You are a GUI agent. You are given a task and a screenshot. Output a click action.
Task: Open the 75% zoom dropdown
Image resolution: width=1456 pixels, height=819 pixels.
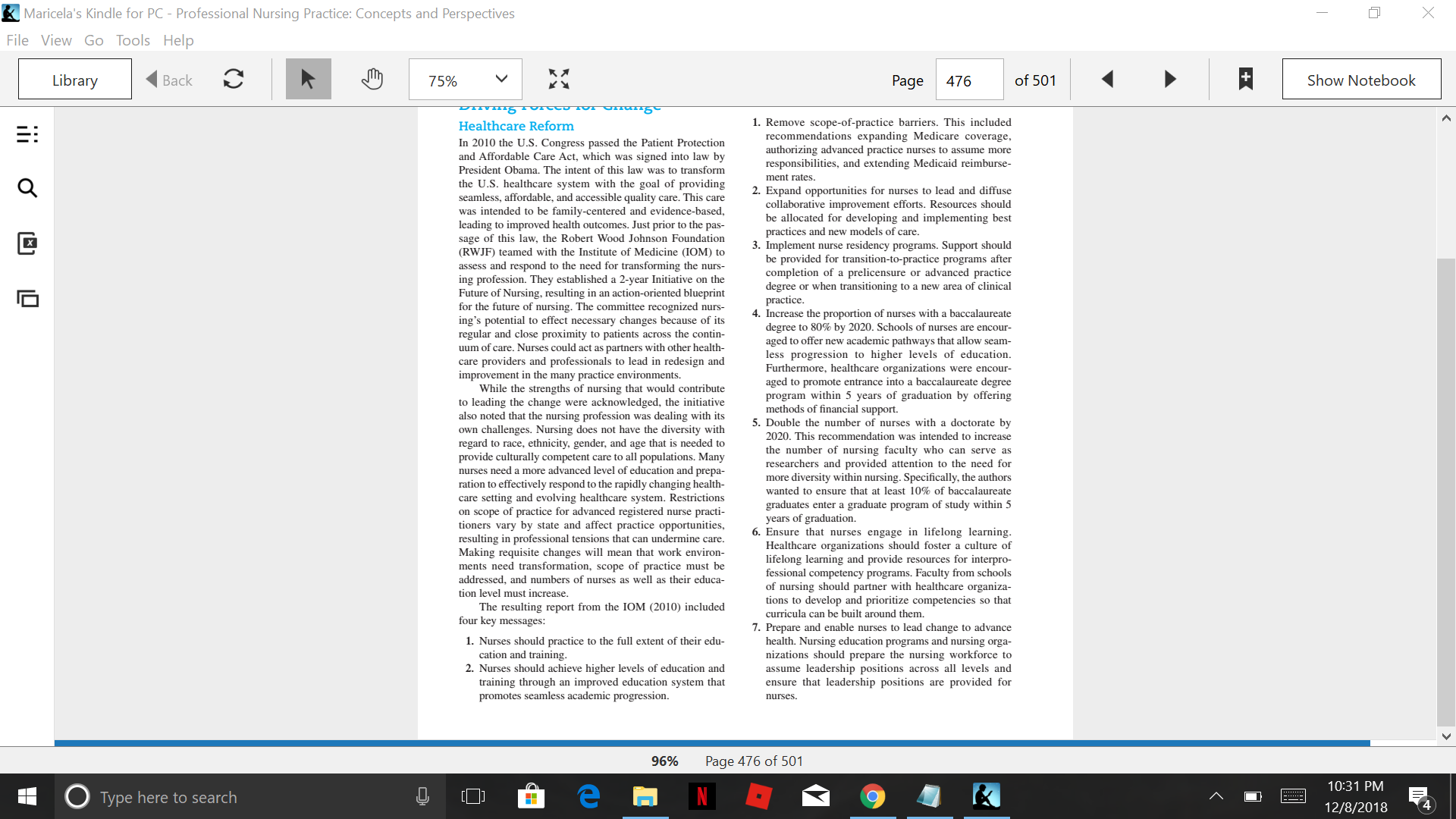coord(466,80)
